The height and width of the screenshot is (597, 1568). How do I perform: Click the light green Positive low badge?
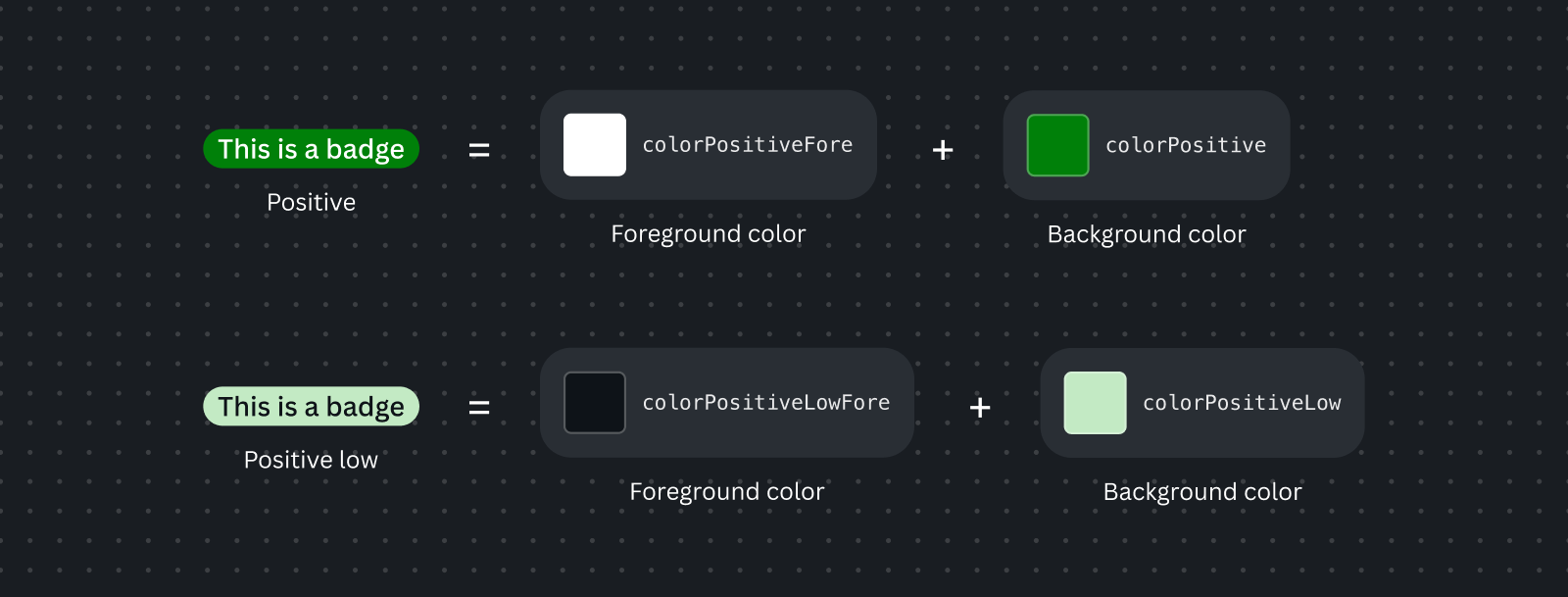click(x=311, y=407)
